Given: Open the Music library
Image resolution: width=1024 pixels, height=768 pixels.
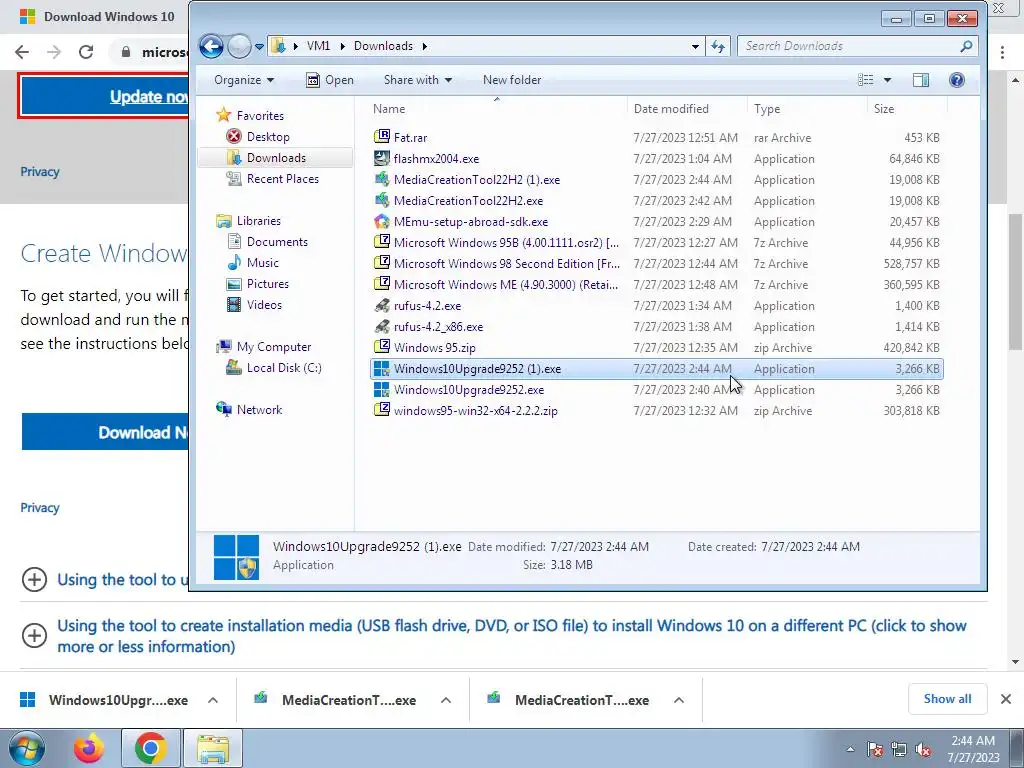Looking at the screenshot, I should point(263,263).
